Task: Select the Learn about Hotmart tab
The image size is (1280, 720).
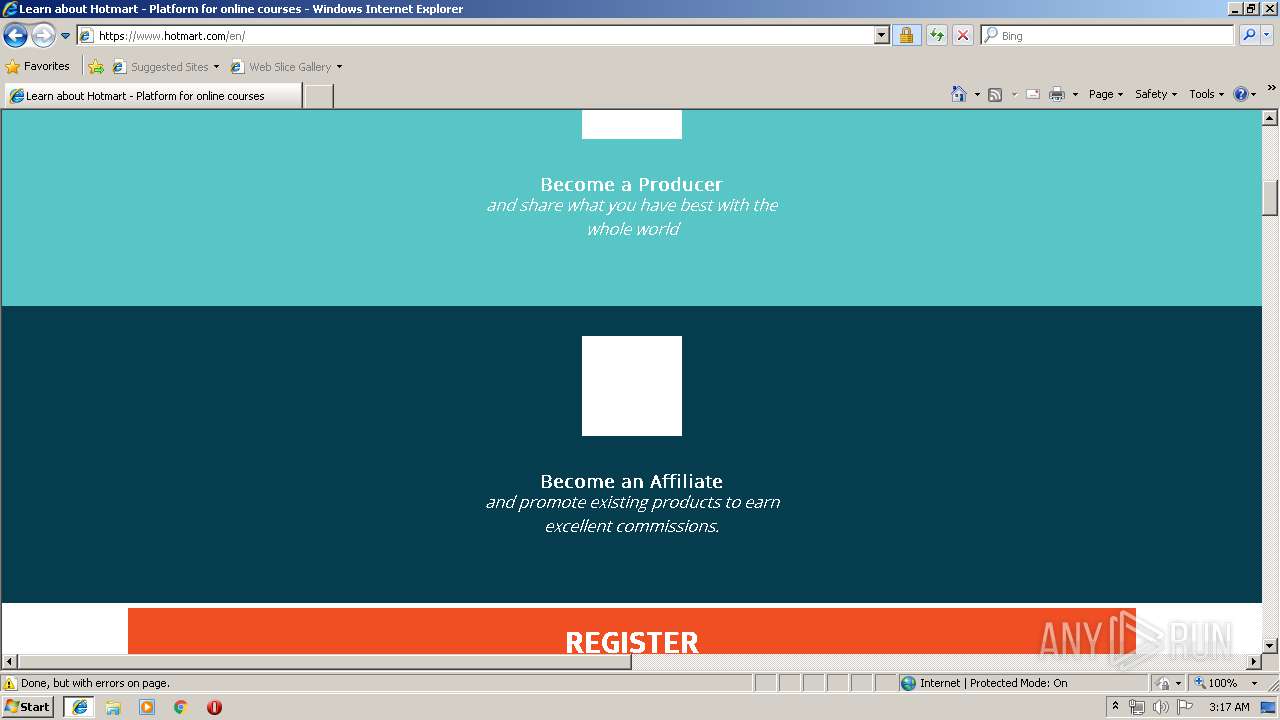Action: 152,96
